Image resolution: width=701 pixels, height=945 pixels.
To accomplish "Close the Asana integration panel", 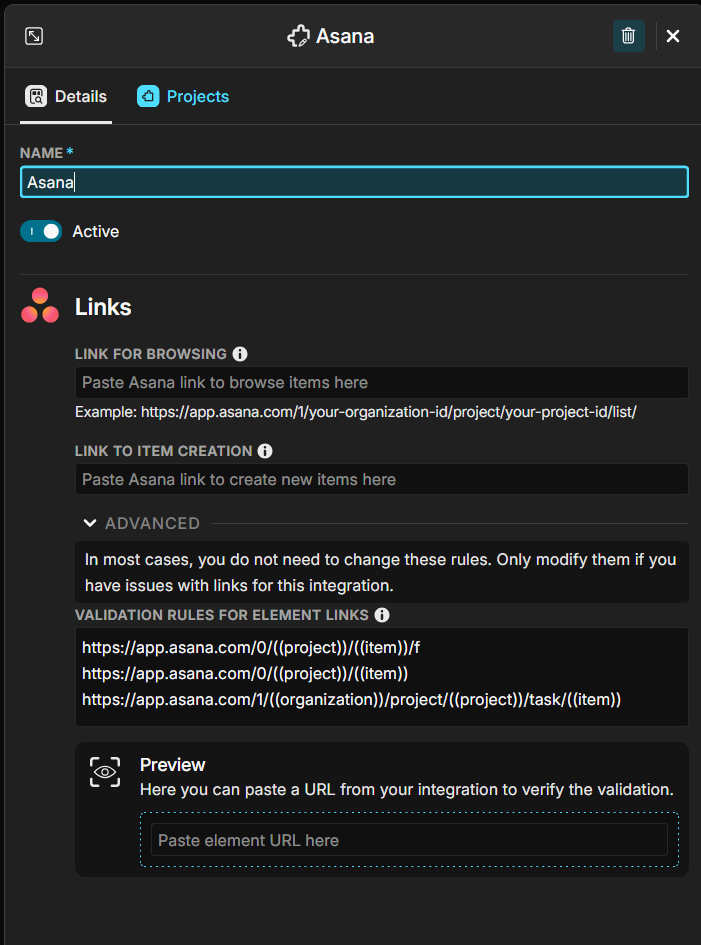I will [x=673, y=36].
